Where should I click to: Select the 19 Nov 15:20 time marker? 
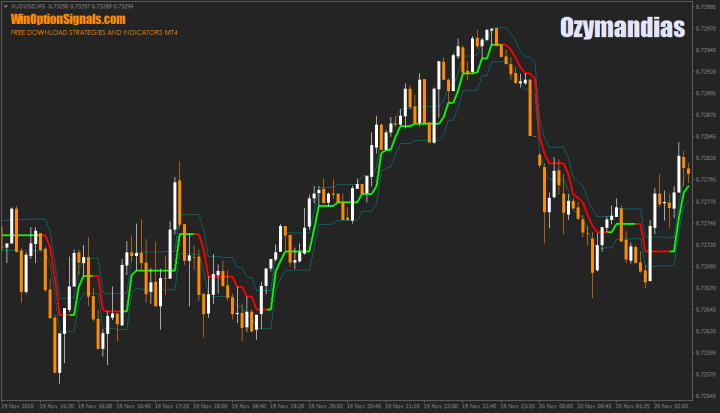[57, 407]
